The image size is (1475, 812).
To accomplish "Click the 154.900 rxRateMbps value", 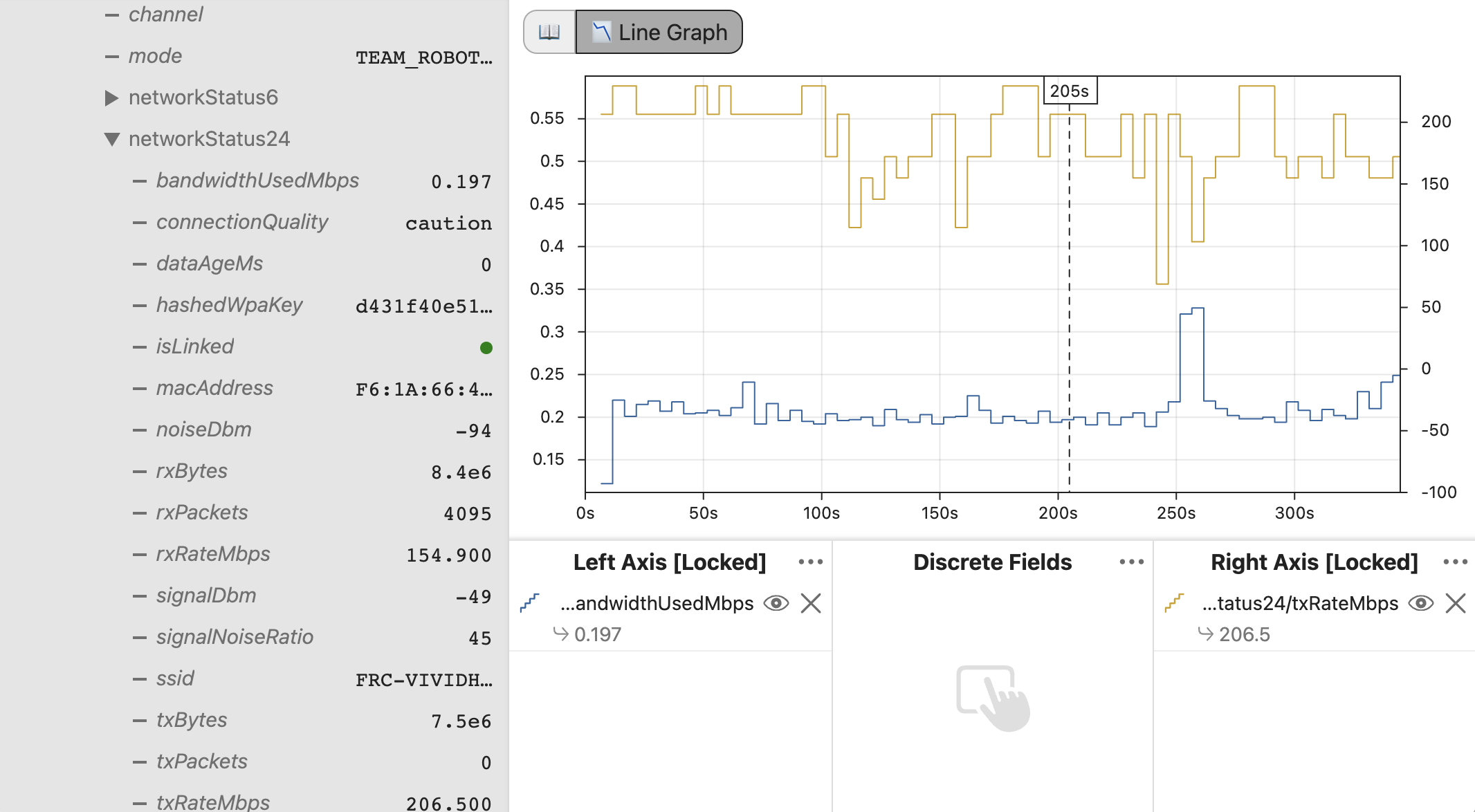I will pos(449,555).
